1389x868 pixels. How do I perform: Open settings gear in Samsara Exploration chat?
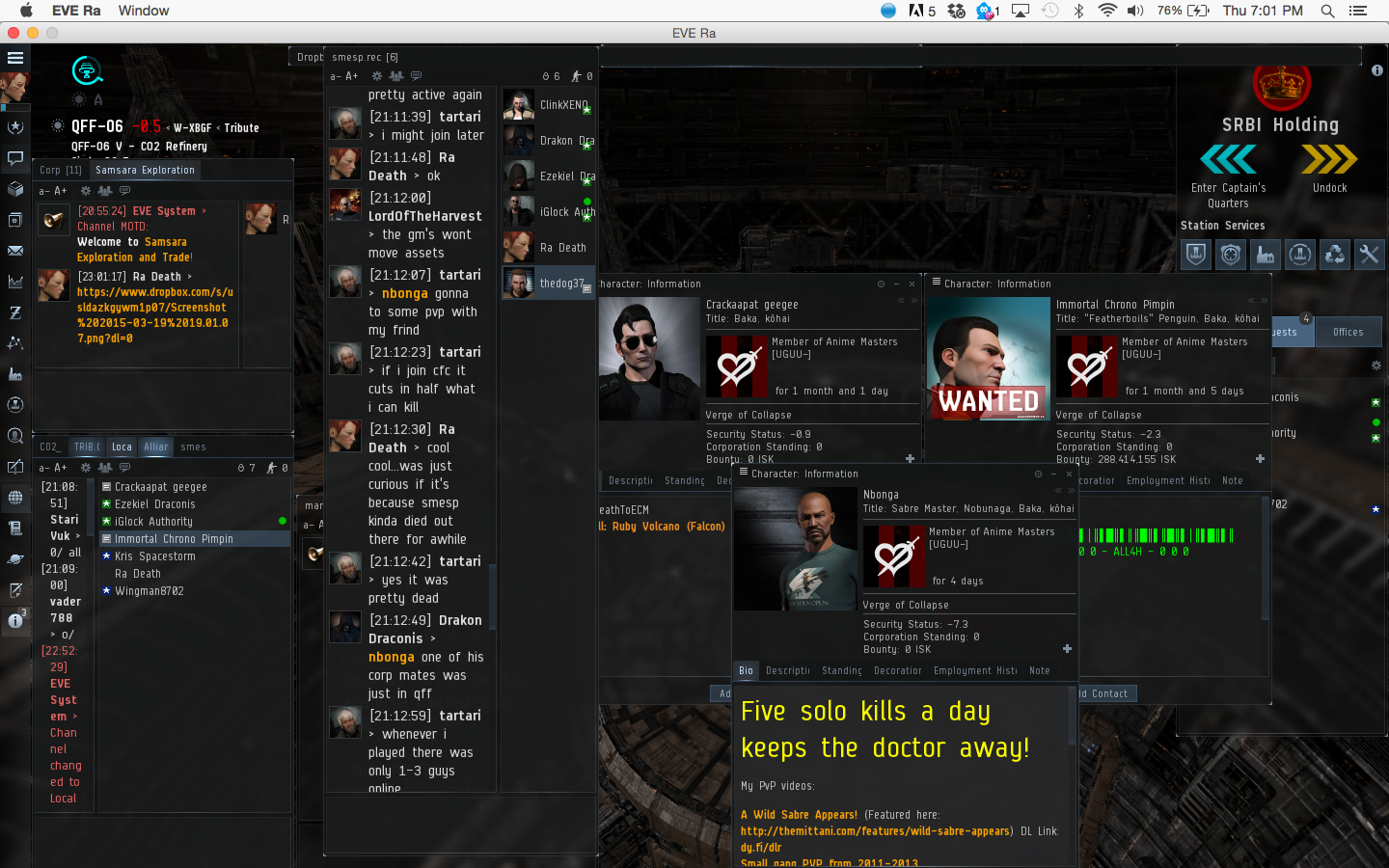click(86, 191)
